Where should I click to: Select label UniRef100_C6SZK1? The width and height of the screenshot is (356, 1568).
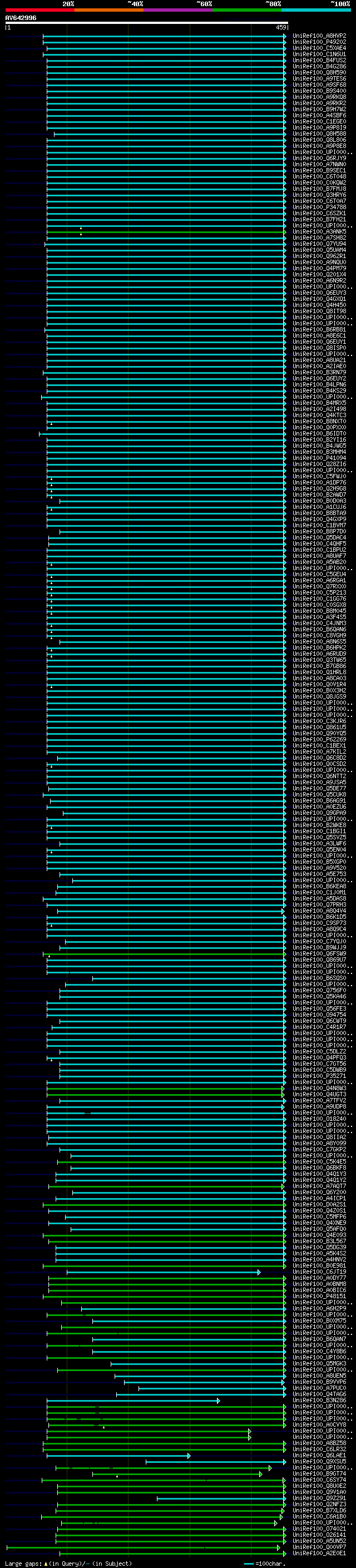319,213
